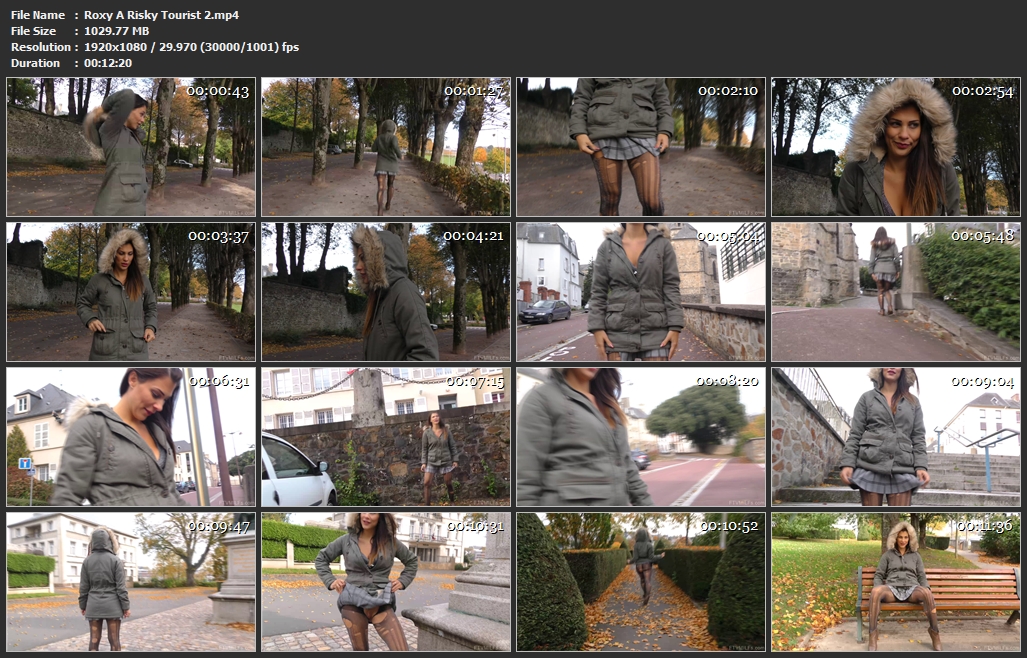The image size is (1027, 658).
Task: Click the frame labeled 00:11:36
Action: (x=896, y=582)
